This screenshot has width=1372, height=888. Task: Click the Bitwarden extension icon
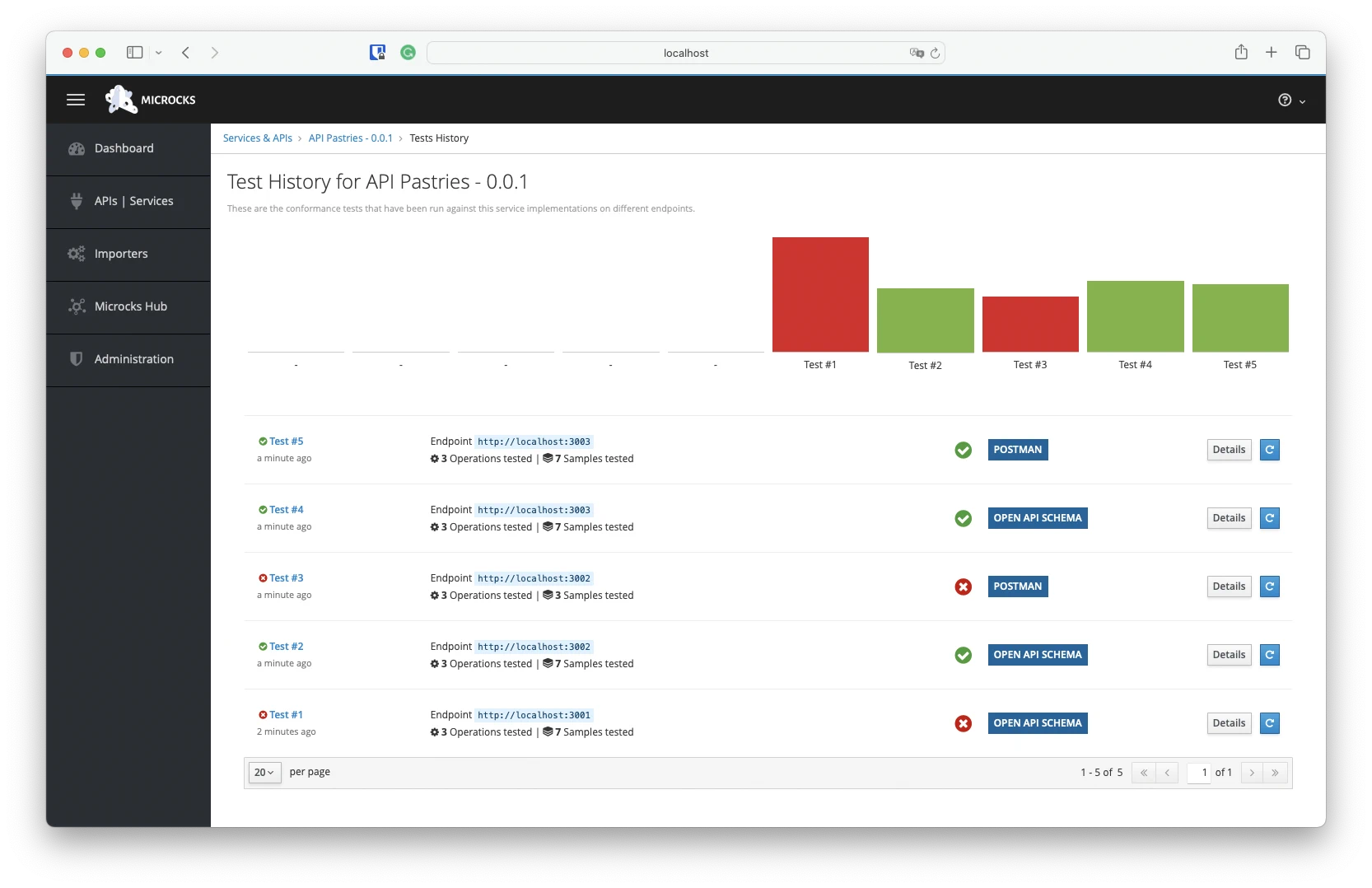coord(377,53)
